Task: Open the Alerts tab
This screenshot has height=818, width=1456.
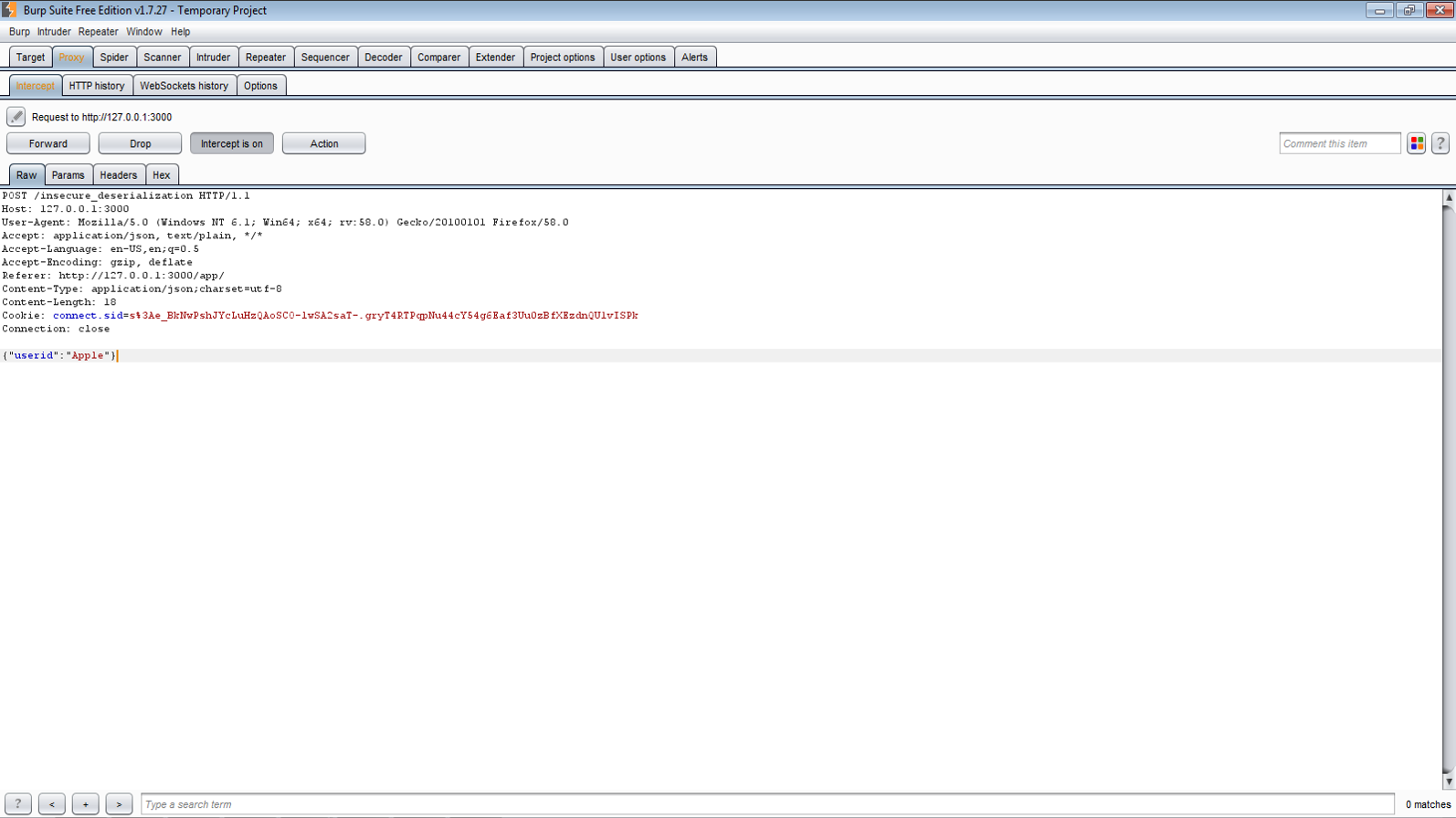Action: 694,57
